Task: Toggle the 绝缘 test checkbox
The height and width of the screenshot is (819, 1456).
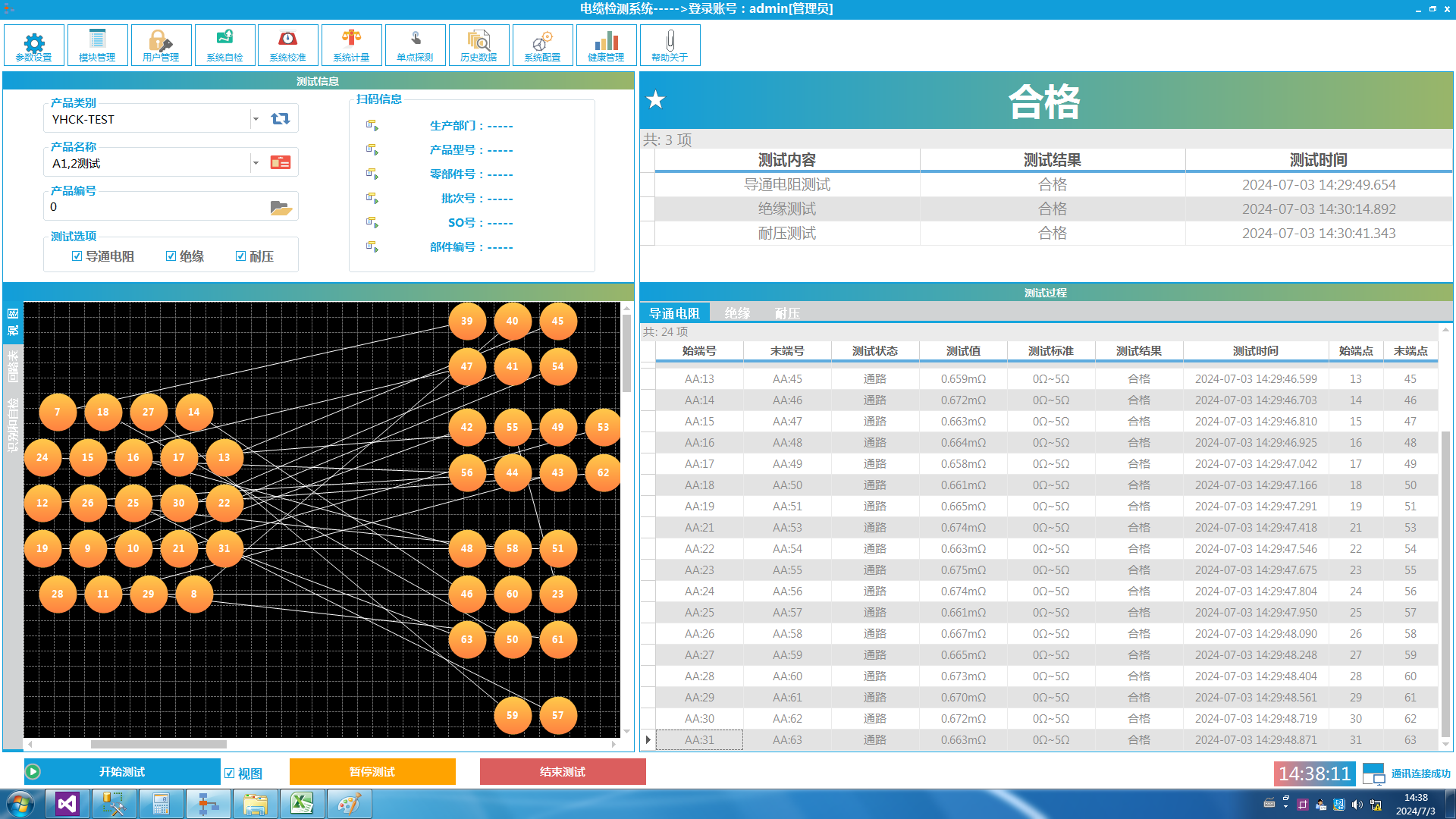Action: [x=171, y=256]
